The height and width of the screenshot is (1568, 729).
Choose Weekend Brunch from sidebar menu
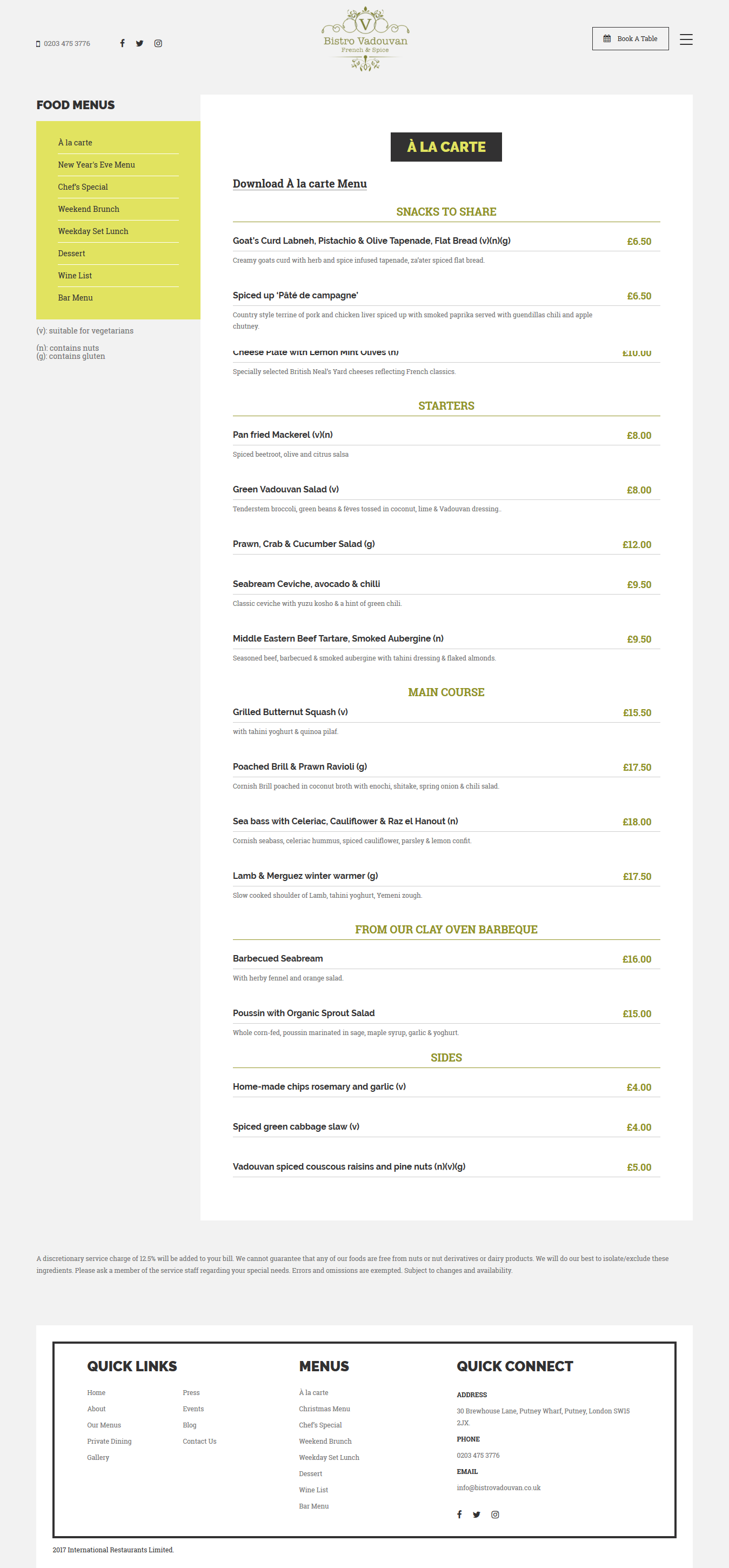point(88,209)
